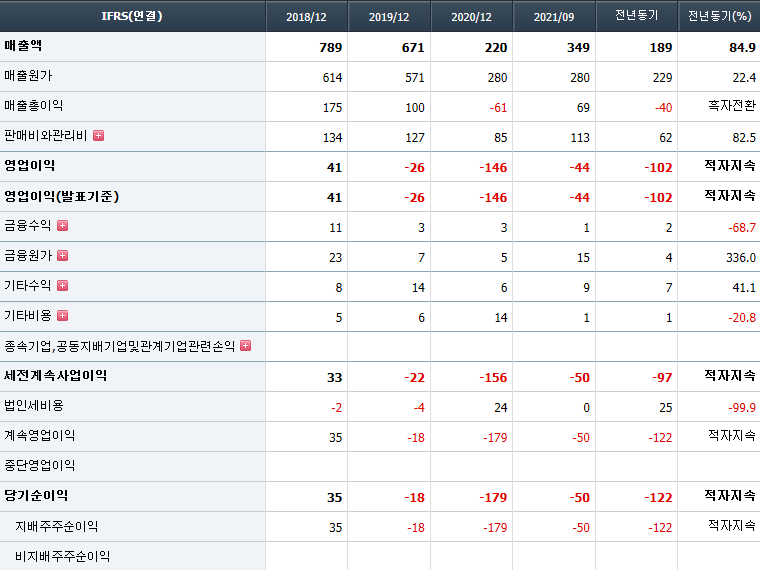Screen dimensions: 760x570
Task: Select the 매출원가 row label
Action: click(28, 76)
